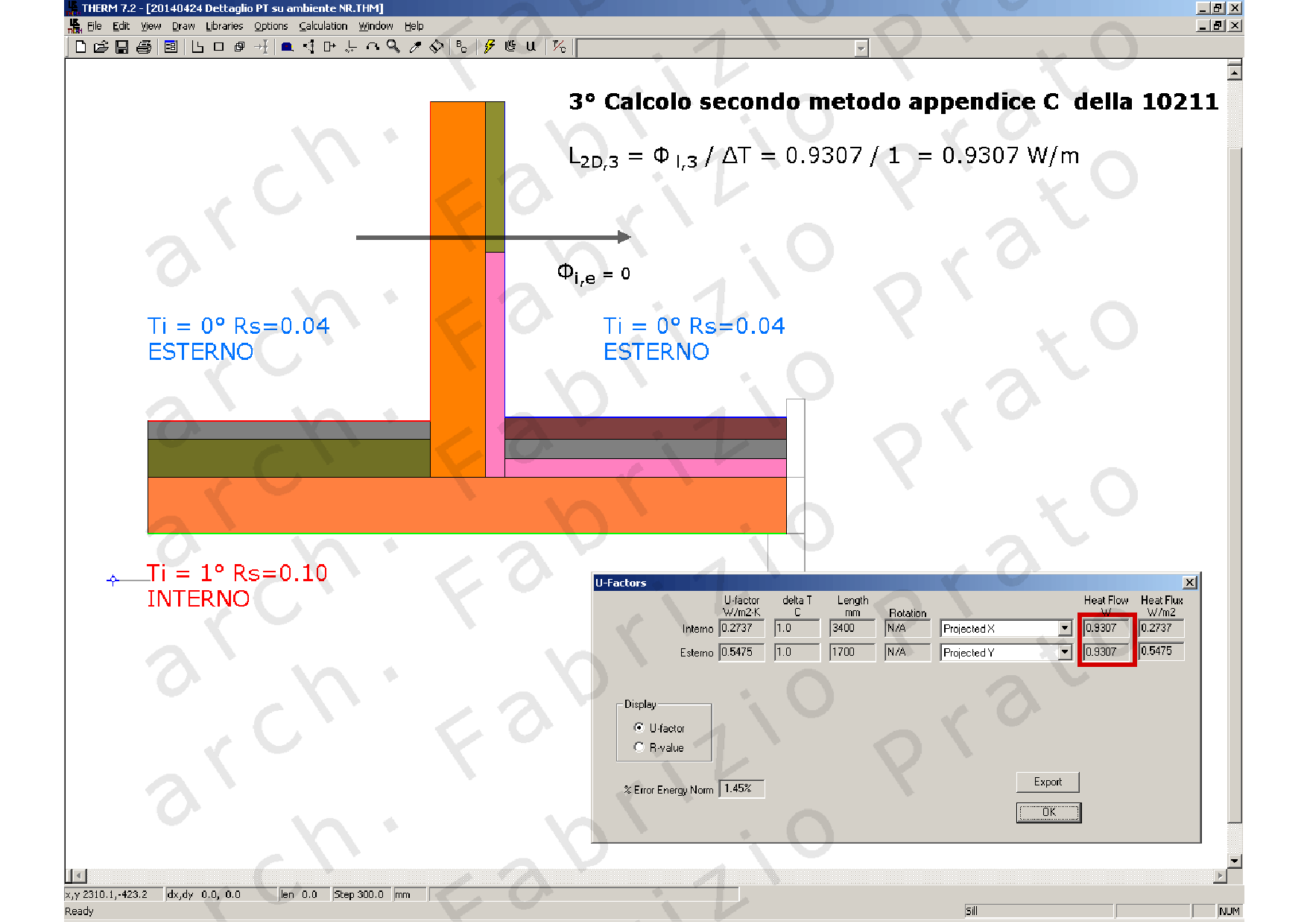Viewport: 1307px width, 924px height.
Task: Open the Edit menu
Action: click(x=121, y=26)
